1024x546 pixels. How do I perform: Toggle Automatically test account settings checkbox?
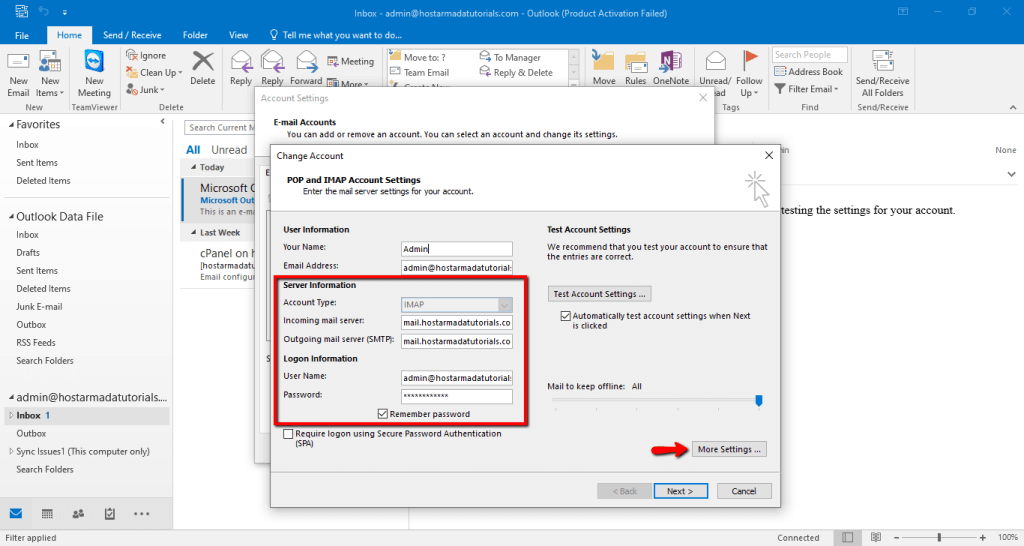(566, 316)
